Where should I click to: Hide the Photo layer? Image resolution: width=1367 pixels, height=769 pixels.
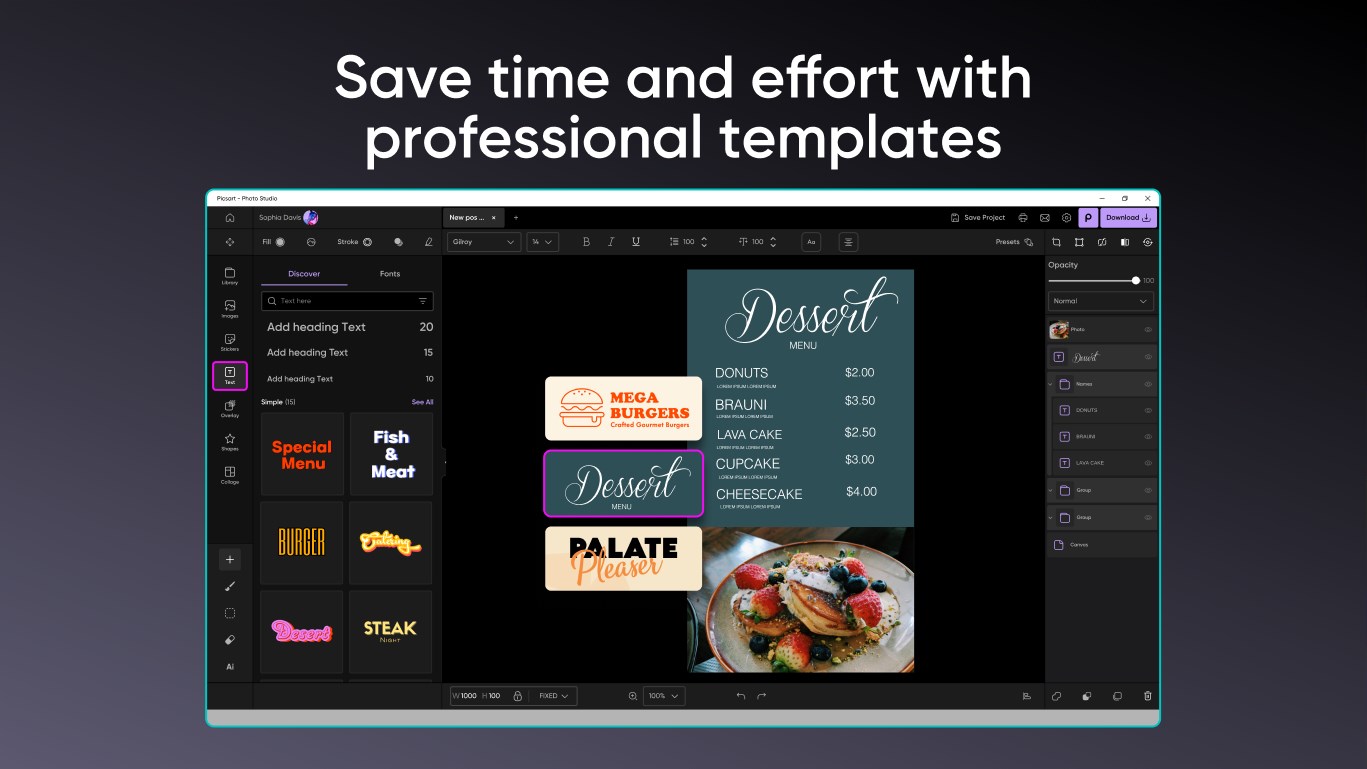point(1148,329)
